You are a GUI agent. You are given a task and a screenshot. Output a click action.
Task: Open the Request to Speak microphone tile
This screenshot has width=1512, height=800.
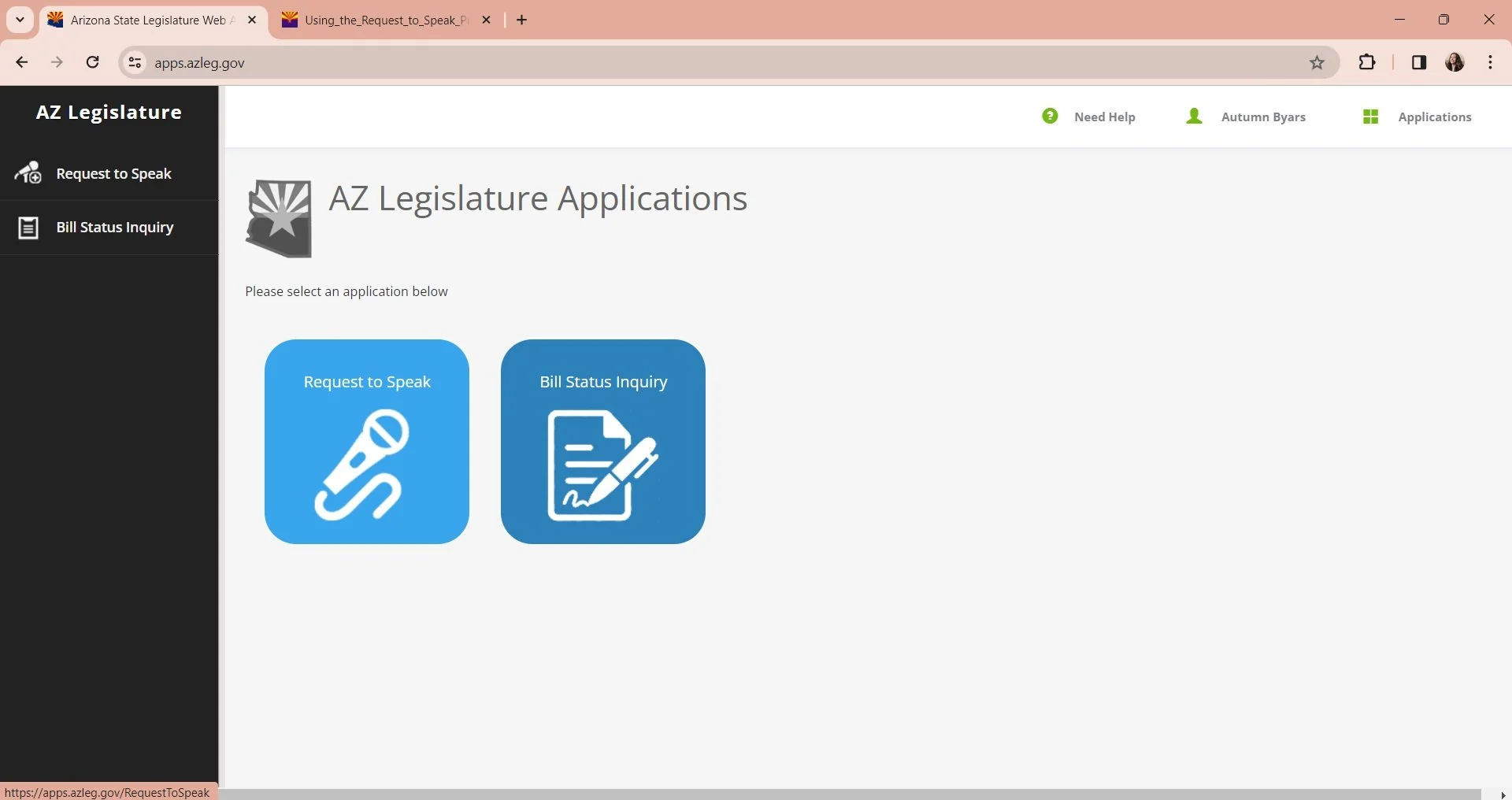pyautogui.click(x=367, y=441)
